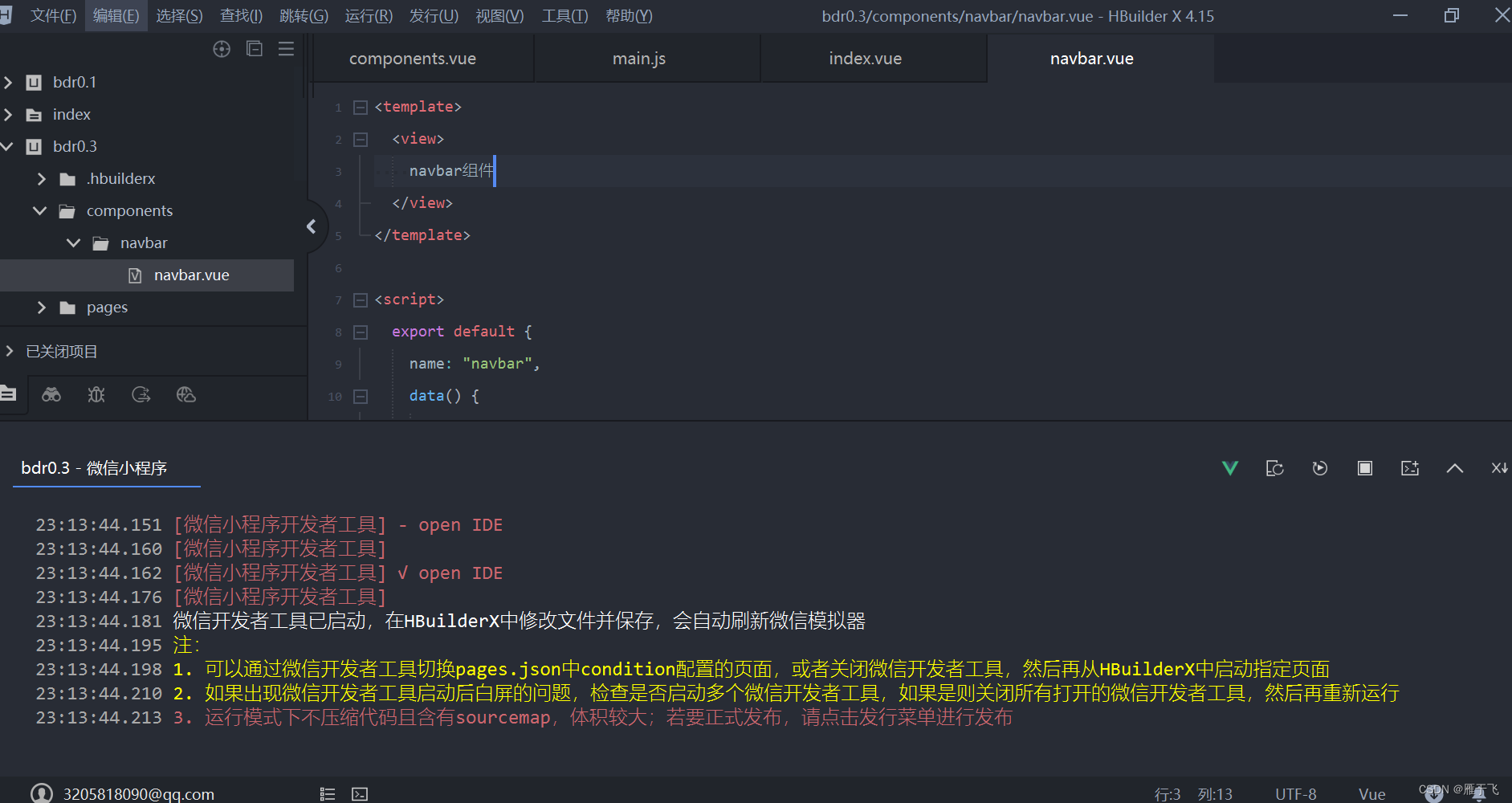
Task: Open the 运行(R) menu
Action: pyautogui.click(x=369, y=16)
